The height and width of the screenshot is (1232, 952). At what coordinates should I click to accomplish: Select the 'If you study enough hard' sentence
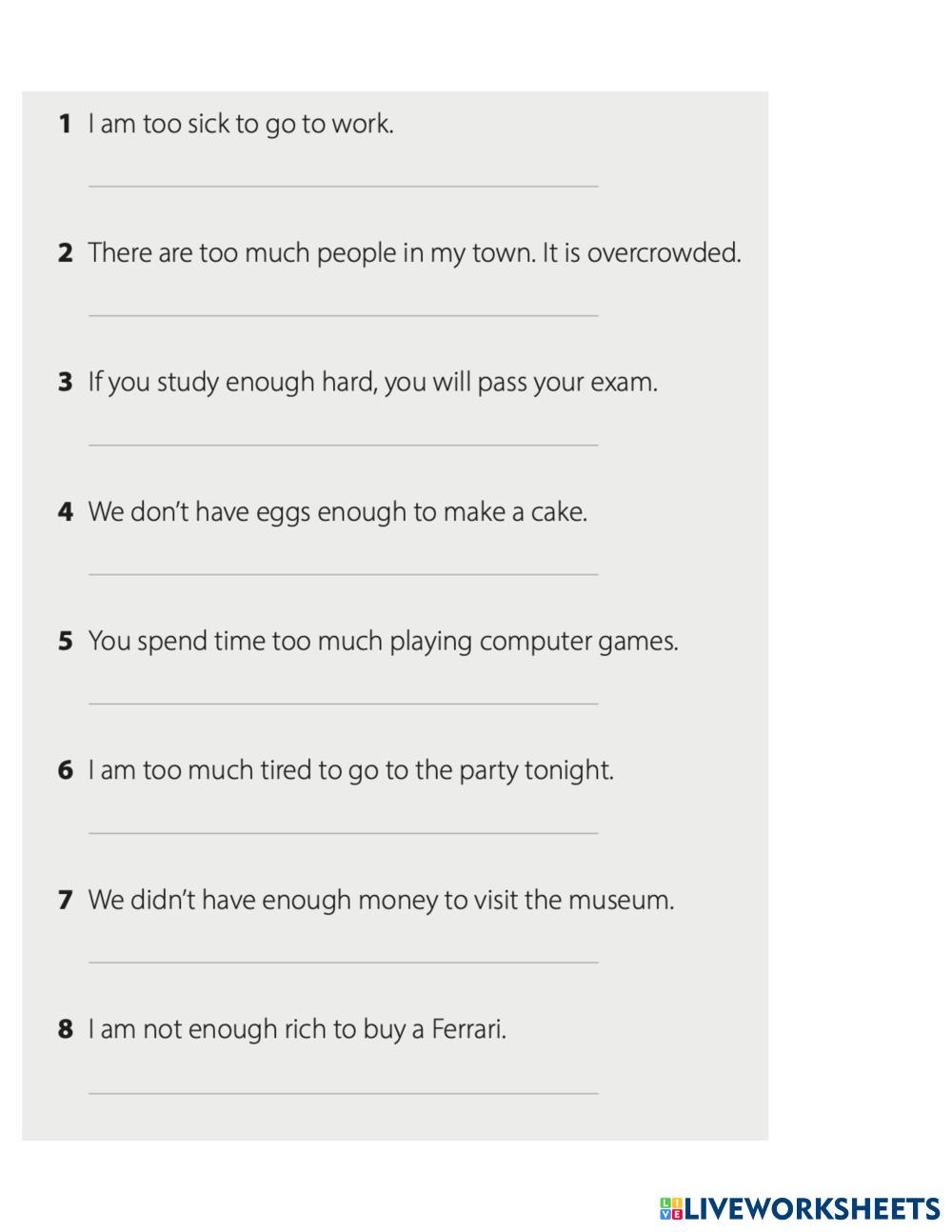click(372, 383)
